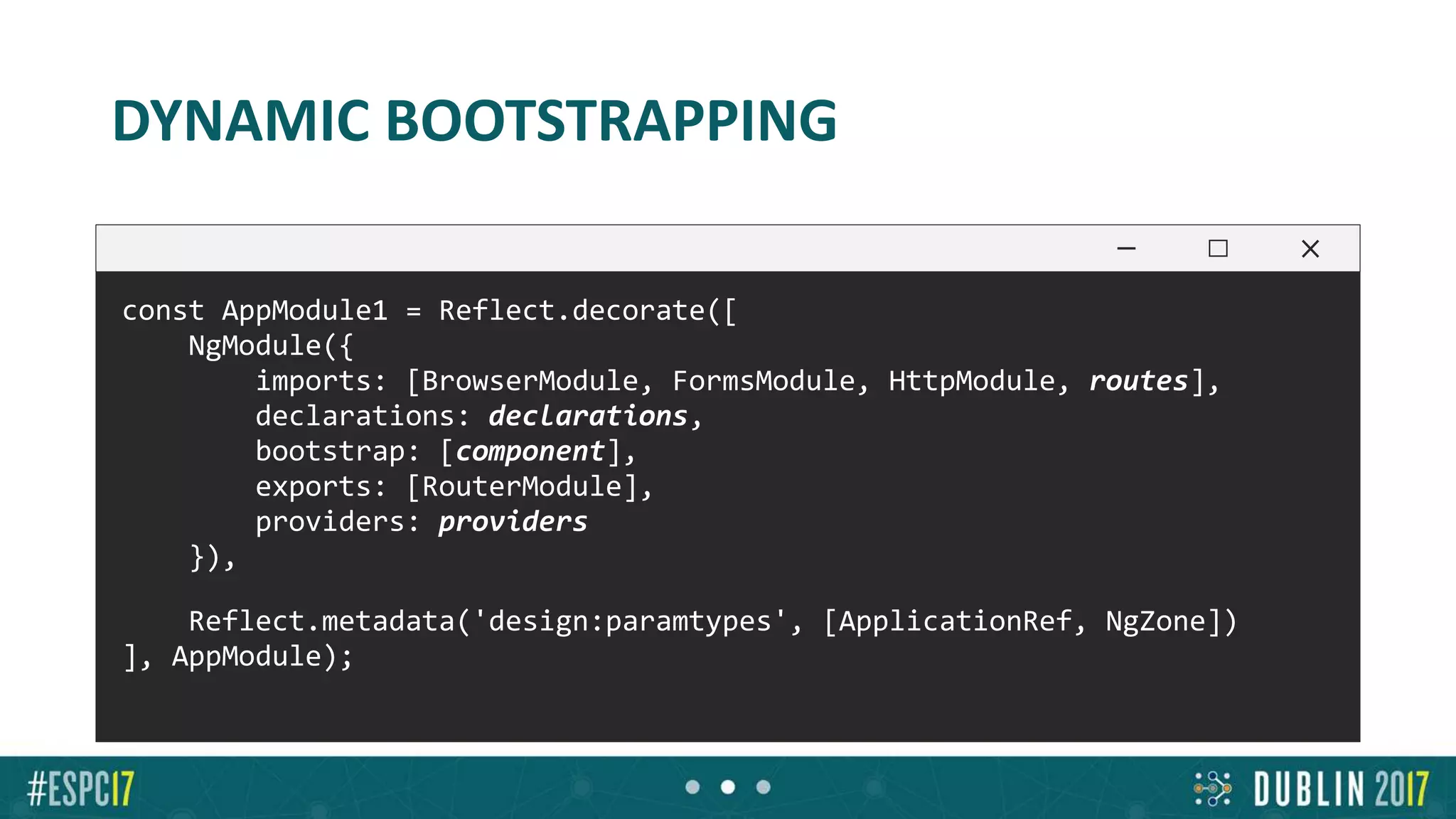Click the italic 'routes' identifier
The image size is (1456, 819).
click(1139, 382)
